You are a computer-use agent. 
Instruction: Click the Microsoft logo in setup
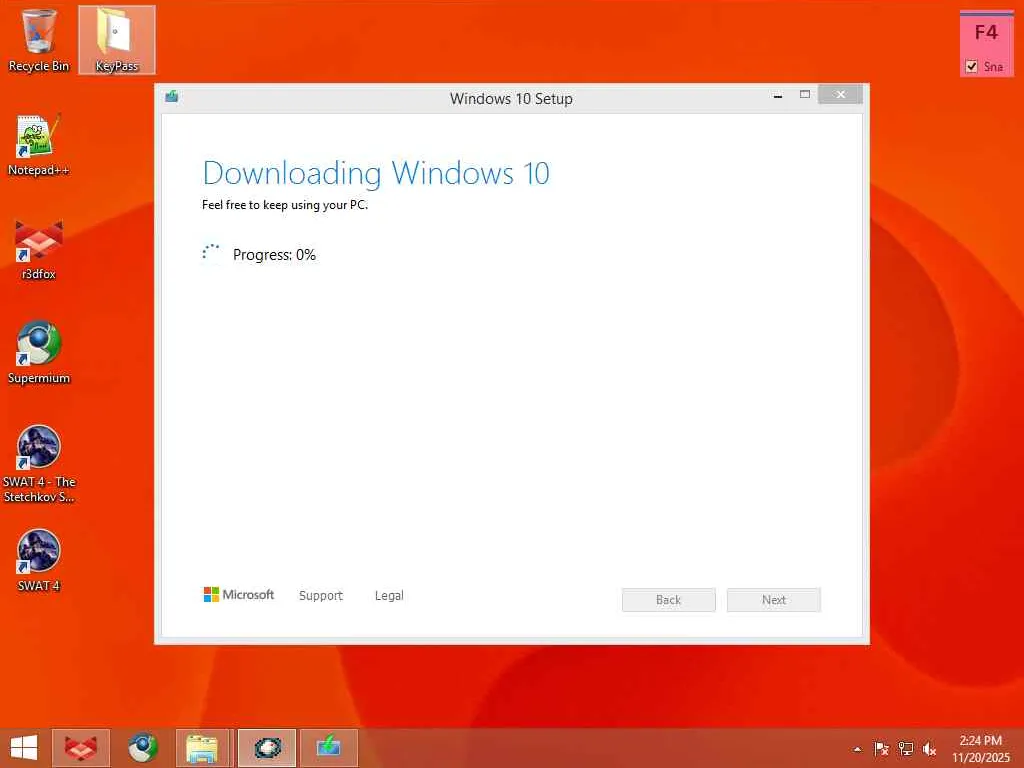coord(238,594)
